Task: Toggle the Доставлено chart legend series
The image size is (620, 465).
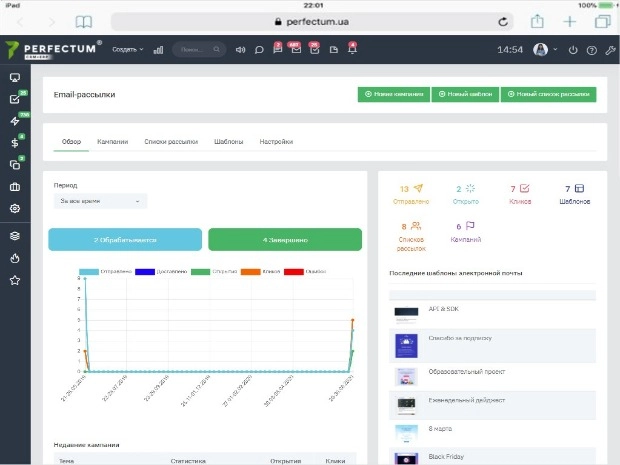Action: click(161, 272)
